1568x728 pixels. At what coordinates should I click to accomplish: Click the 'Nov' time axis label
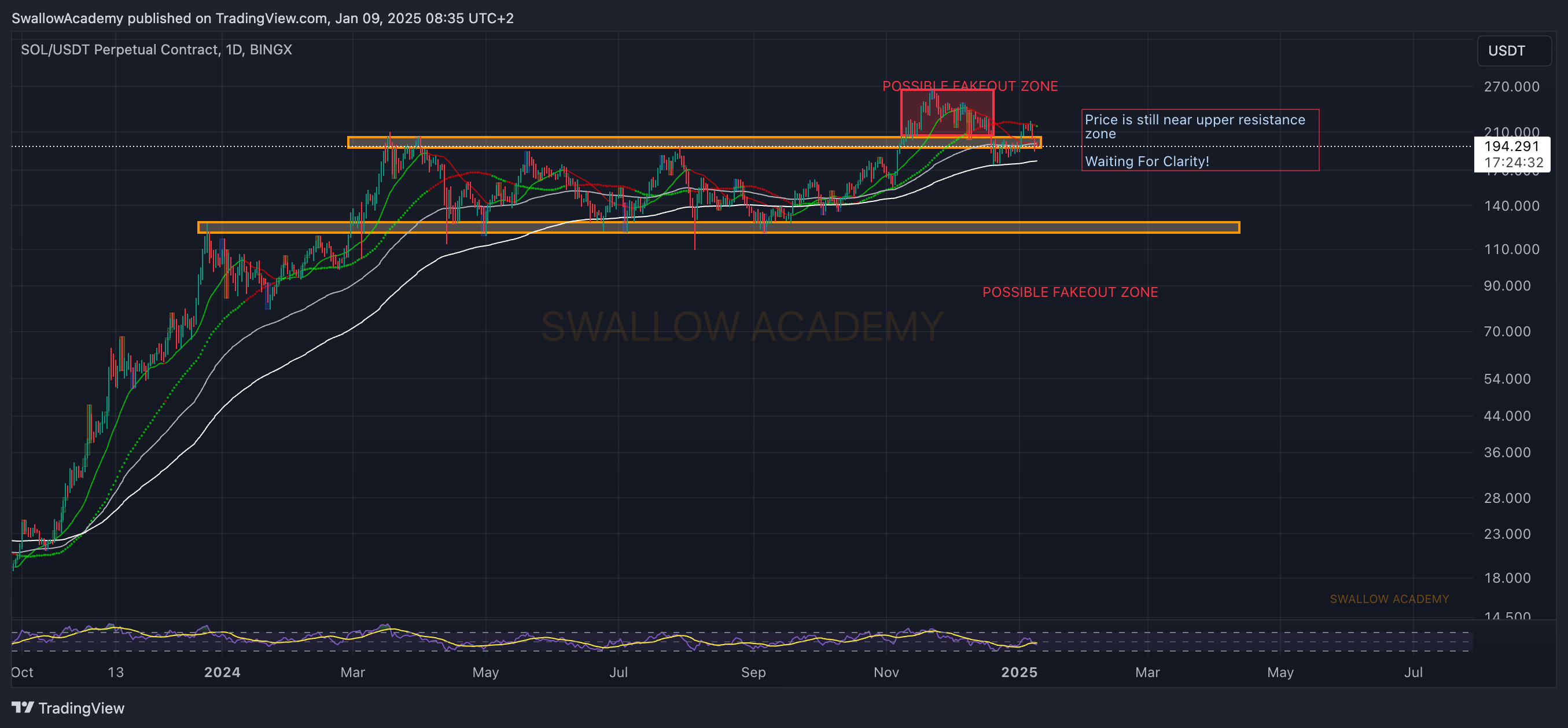(886, 672)
